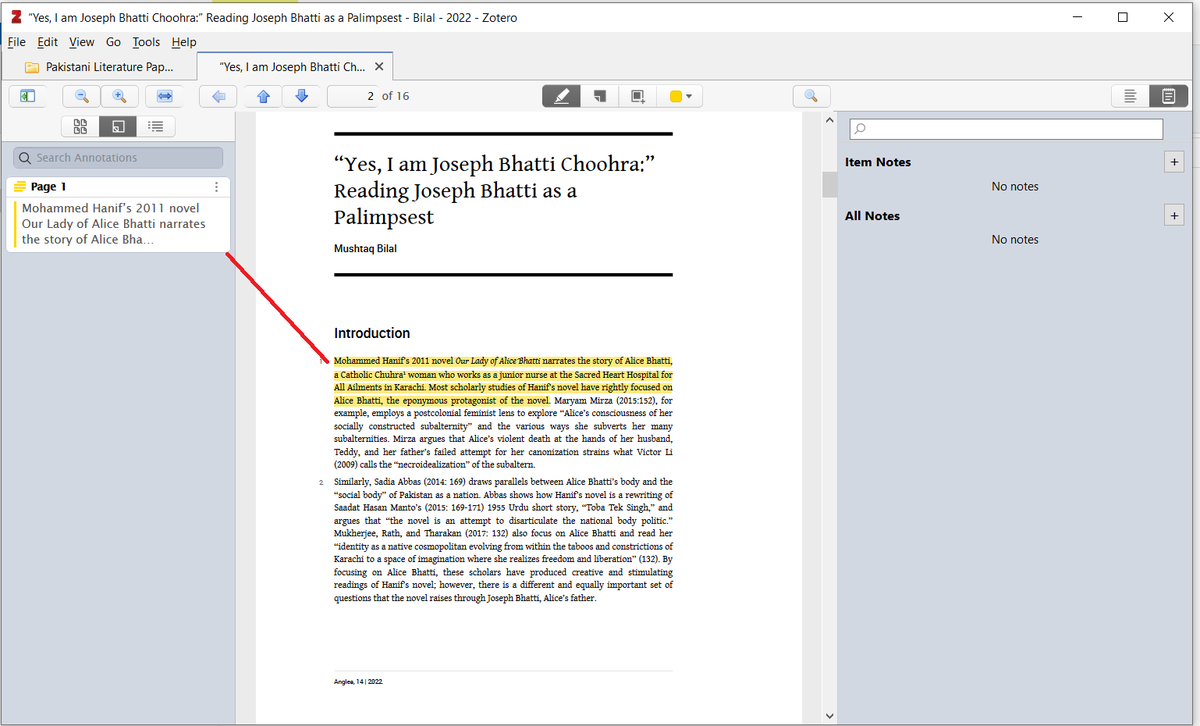
Task: Click the "of 16" page count label
Action: pyautogui.click(x=397, y=96)
